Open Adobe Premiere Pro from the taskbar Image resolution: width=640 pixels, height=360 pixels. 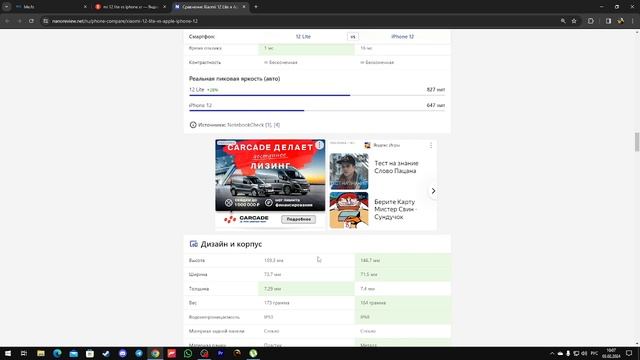pyautogui.click(x=220, y=353)
